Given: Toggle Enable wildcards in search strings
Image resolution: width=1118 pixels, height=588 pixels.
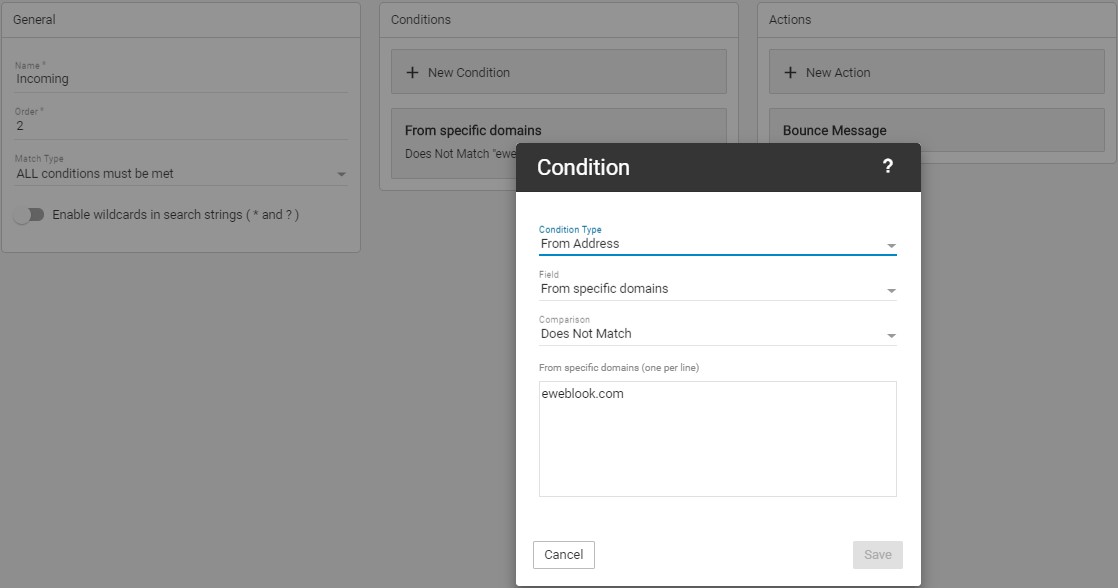Looking at the screenshot, I should coord(29,215).
